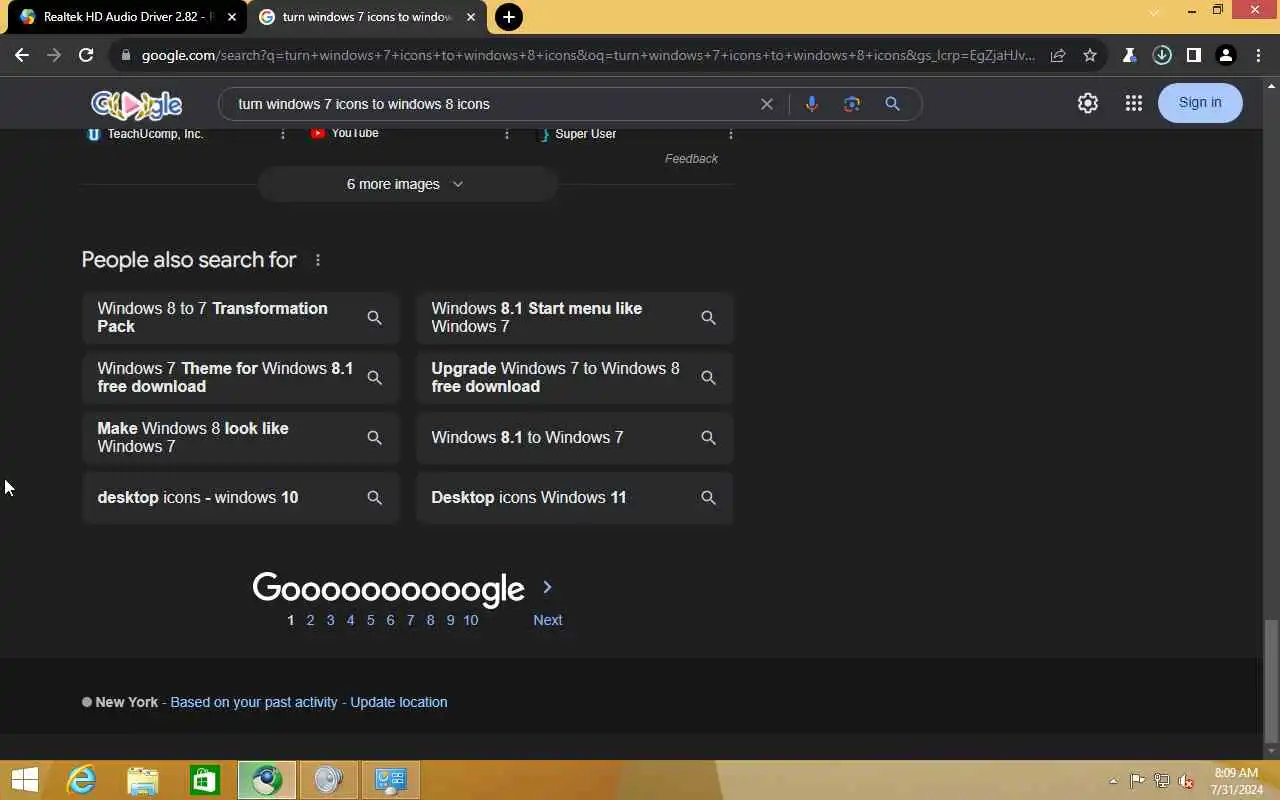Open options for Super User result
The height and width of the screenshot is (800, 1280).
pos(731,134)
